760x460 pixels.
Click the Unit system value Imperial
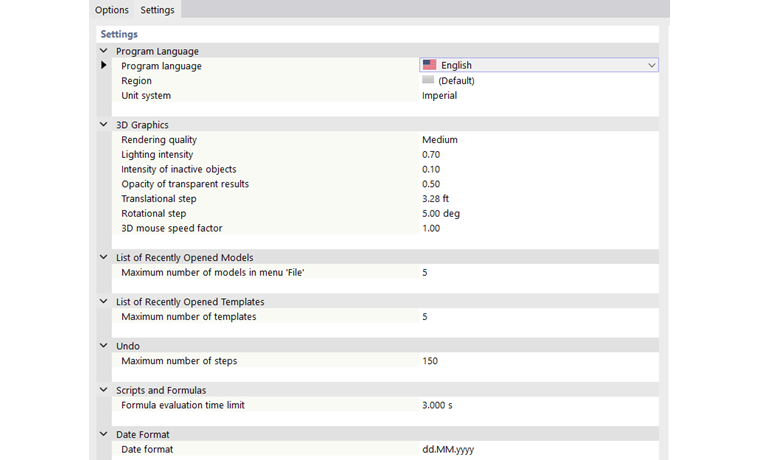click(439, 96)
